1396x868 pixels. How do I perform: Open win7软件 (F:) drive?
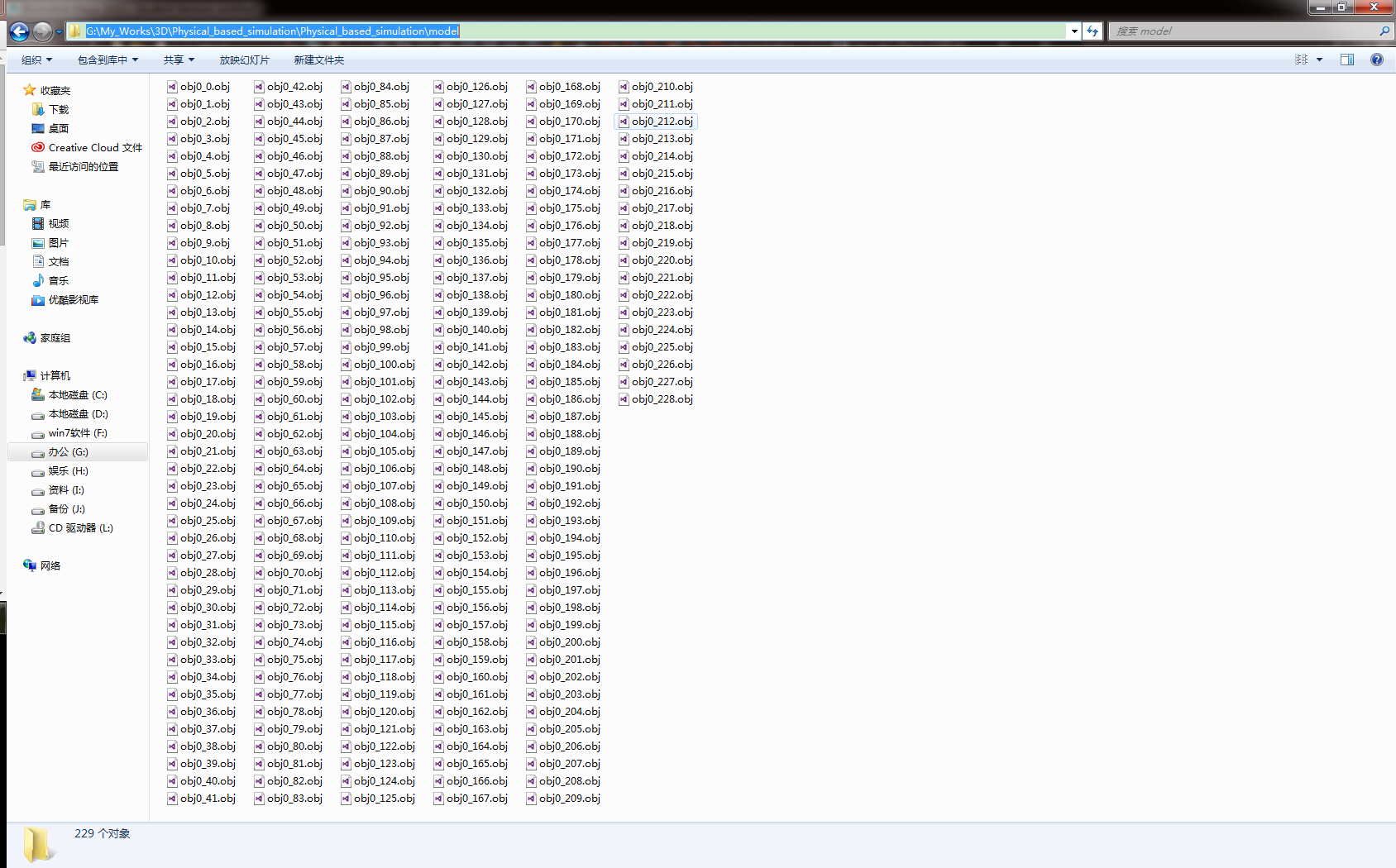tap(69, 432)
